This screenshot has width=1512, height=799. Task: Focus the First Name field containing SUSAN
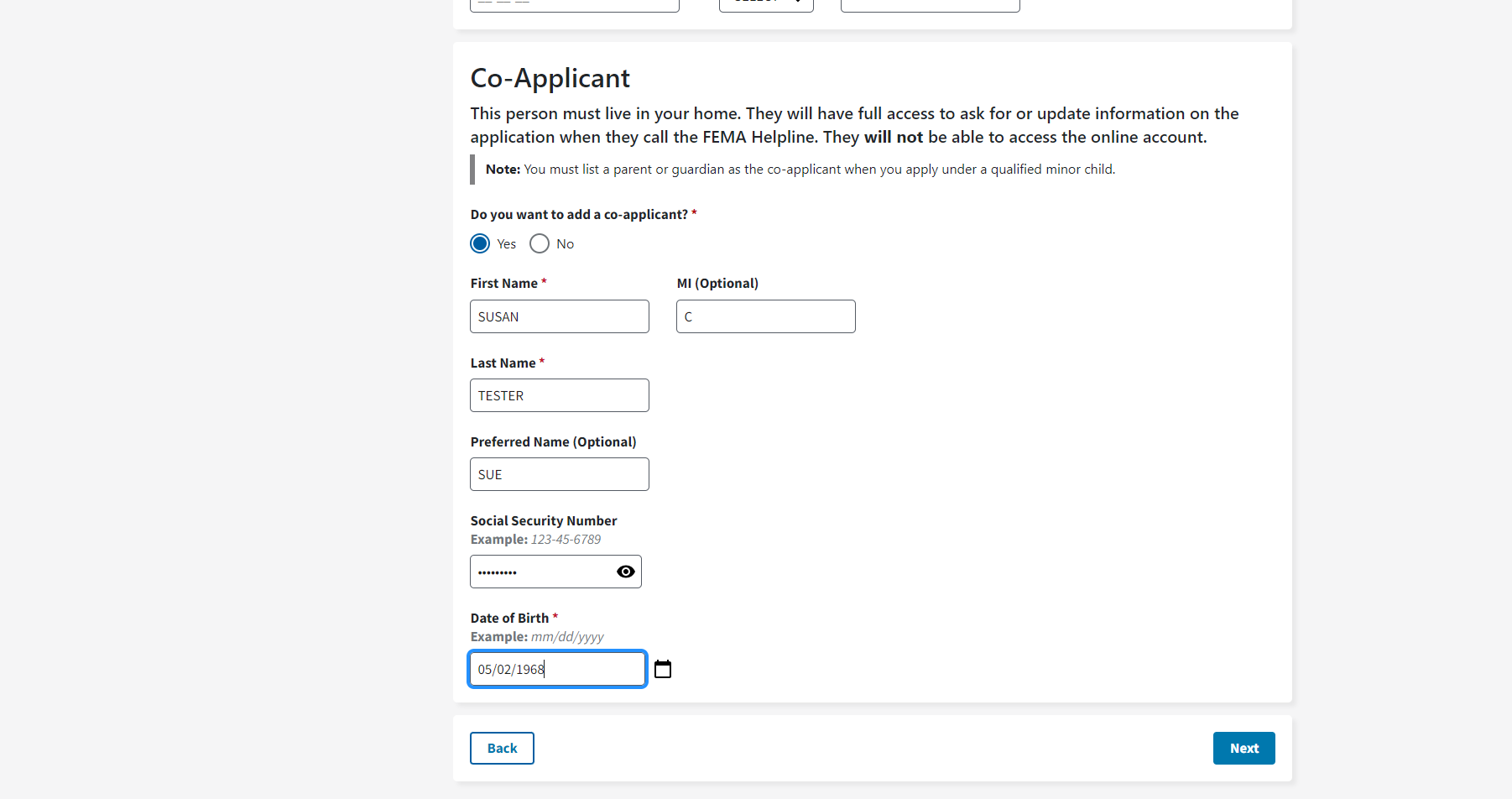[559, 316]
